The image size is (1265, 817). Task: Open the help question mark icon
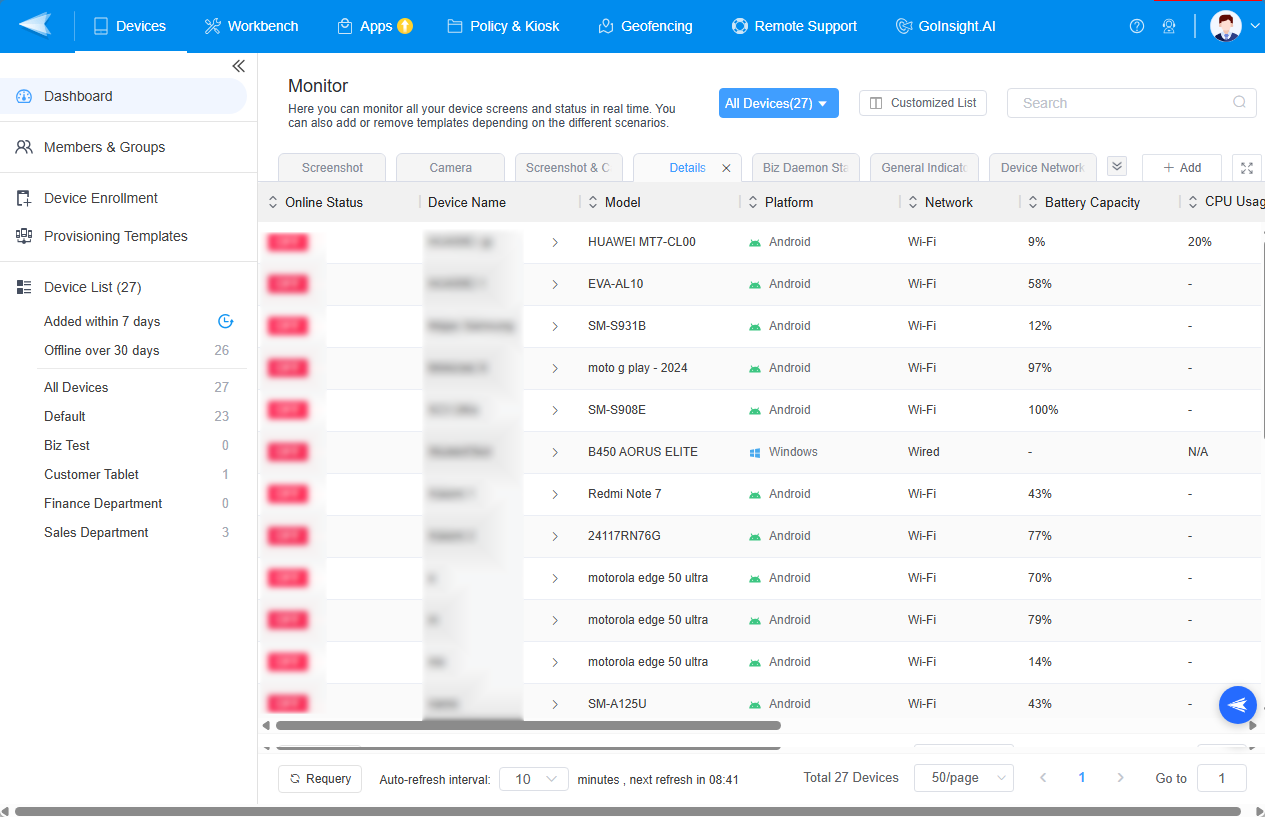click(1136, 26)
